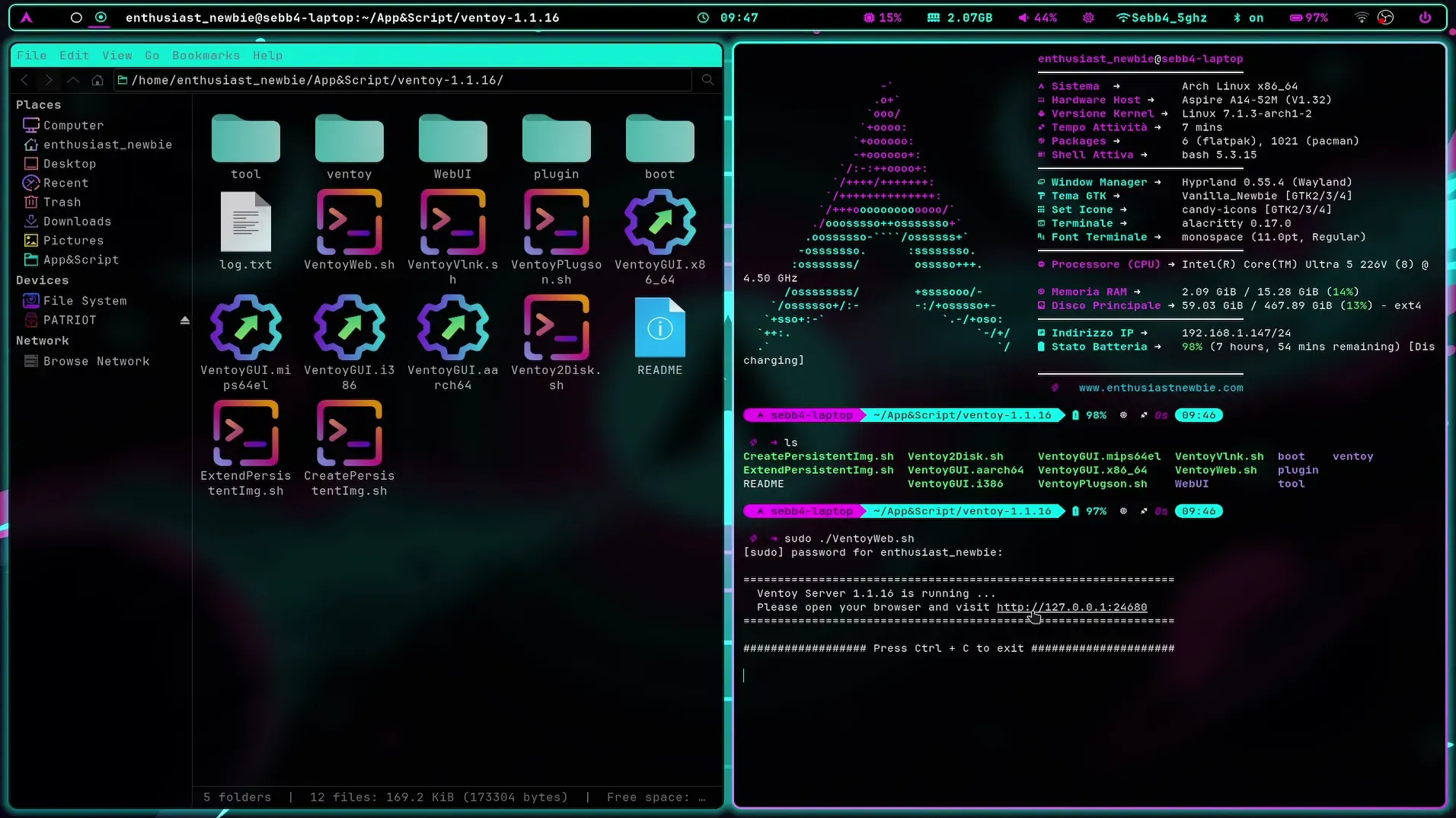Select the VentoyVlnk.sh script icon
The height and width of the screenshot is (818, 1456).
click(453, 222)
